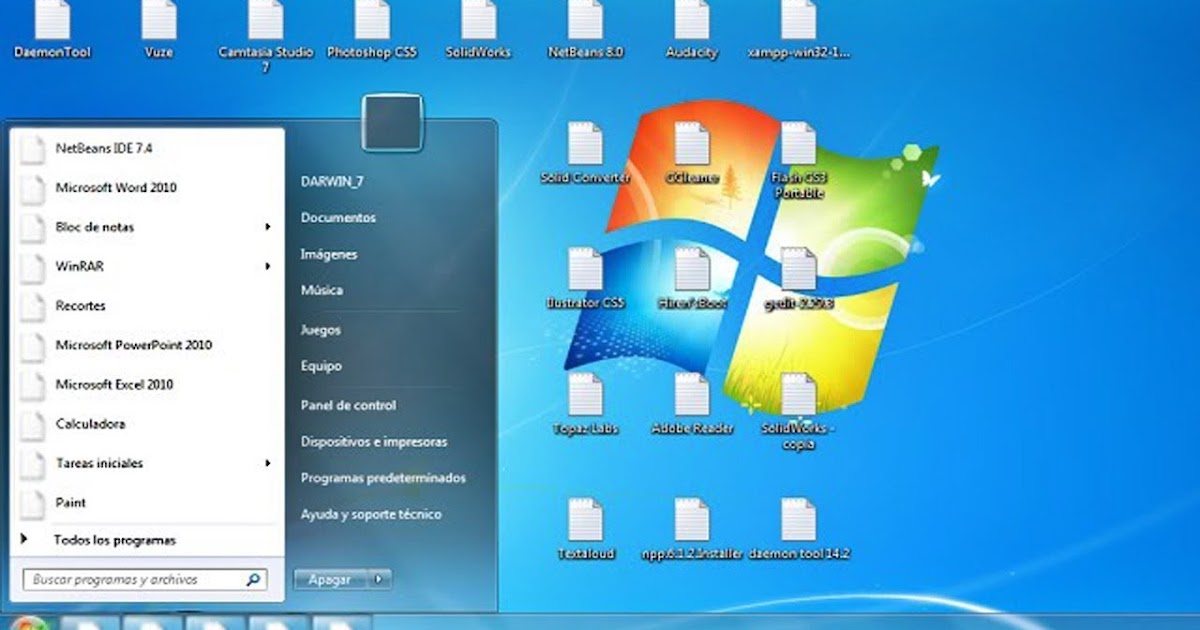This screenshot has width=1200, height=630.
Task: Launch CCleaner from the desktop
Action: click(x=694, y=150)
